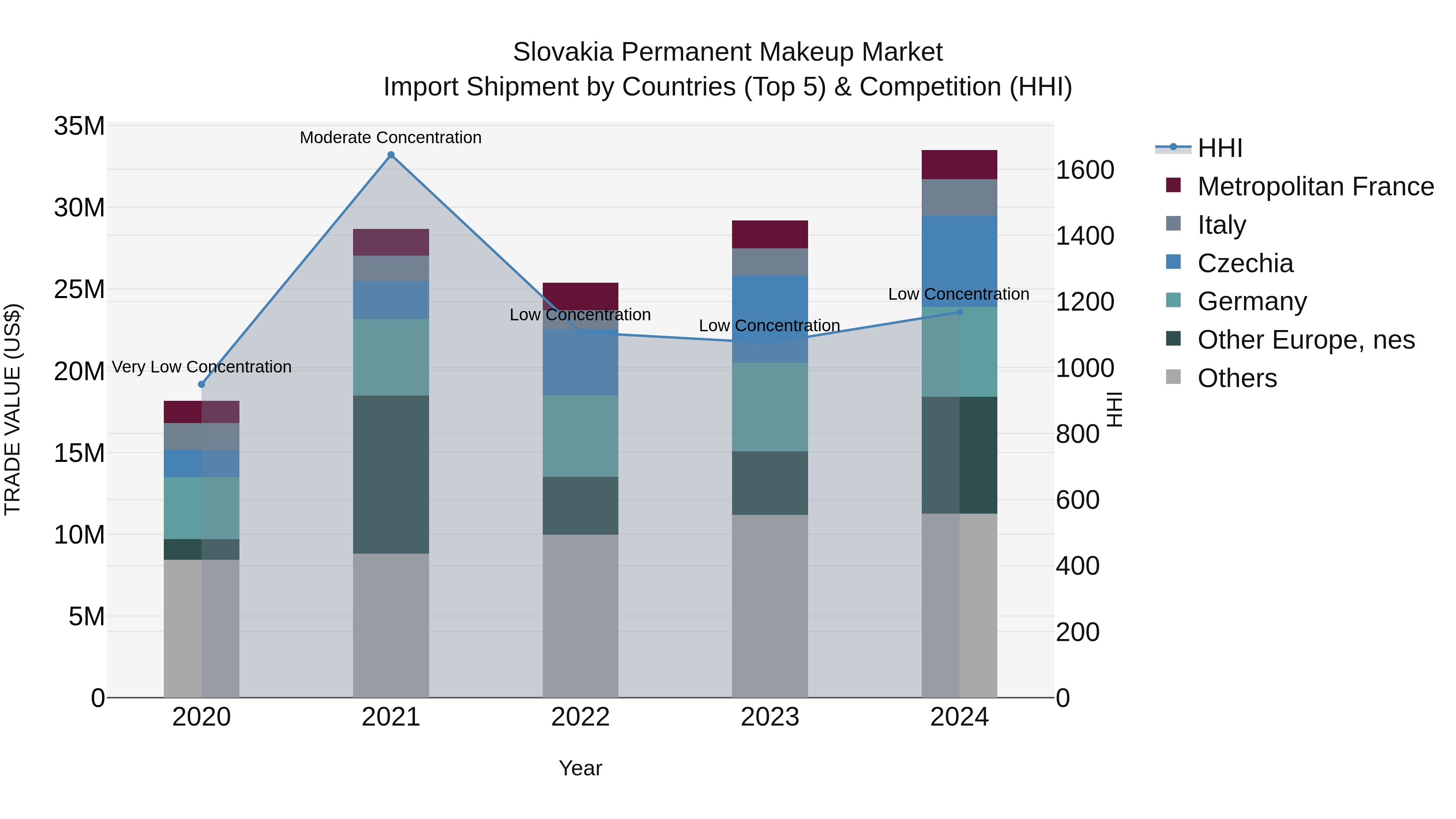1456x819 pixels.
Task: Click the 5M y-axis tick label
Action: click(x=87, y=616)
